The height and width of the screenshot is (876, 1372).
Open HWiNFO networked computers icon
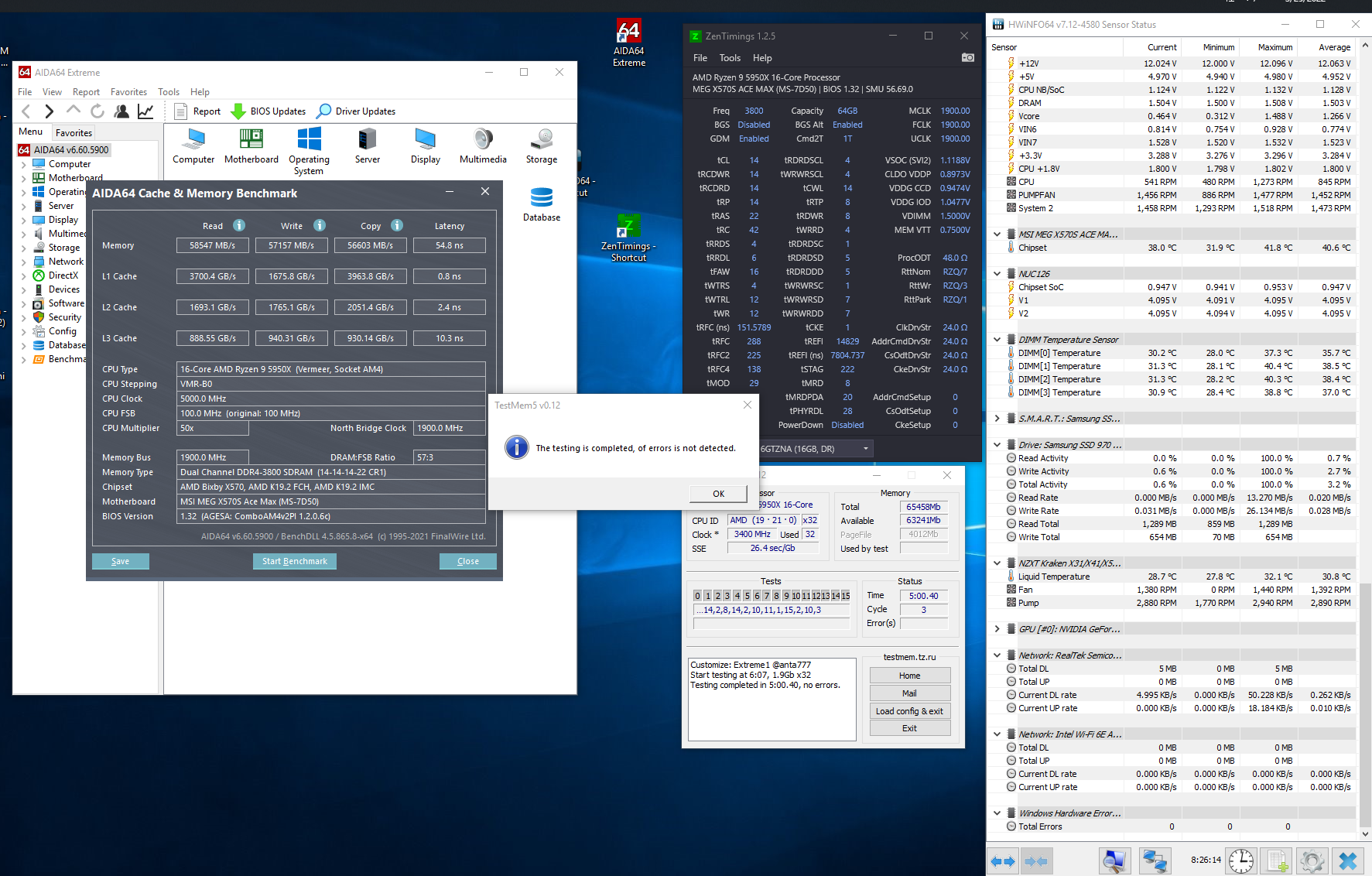point(1155,861)
